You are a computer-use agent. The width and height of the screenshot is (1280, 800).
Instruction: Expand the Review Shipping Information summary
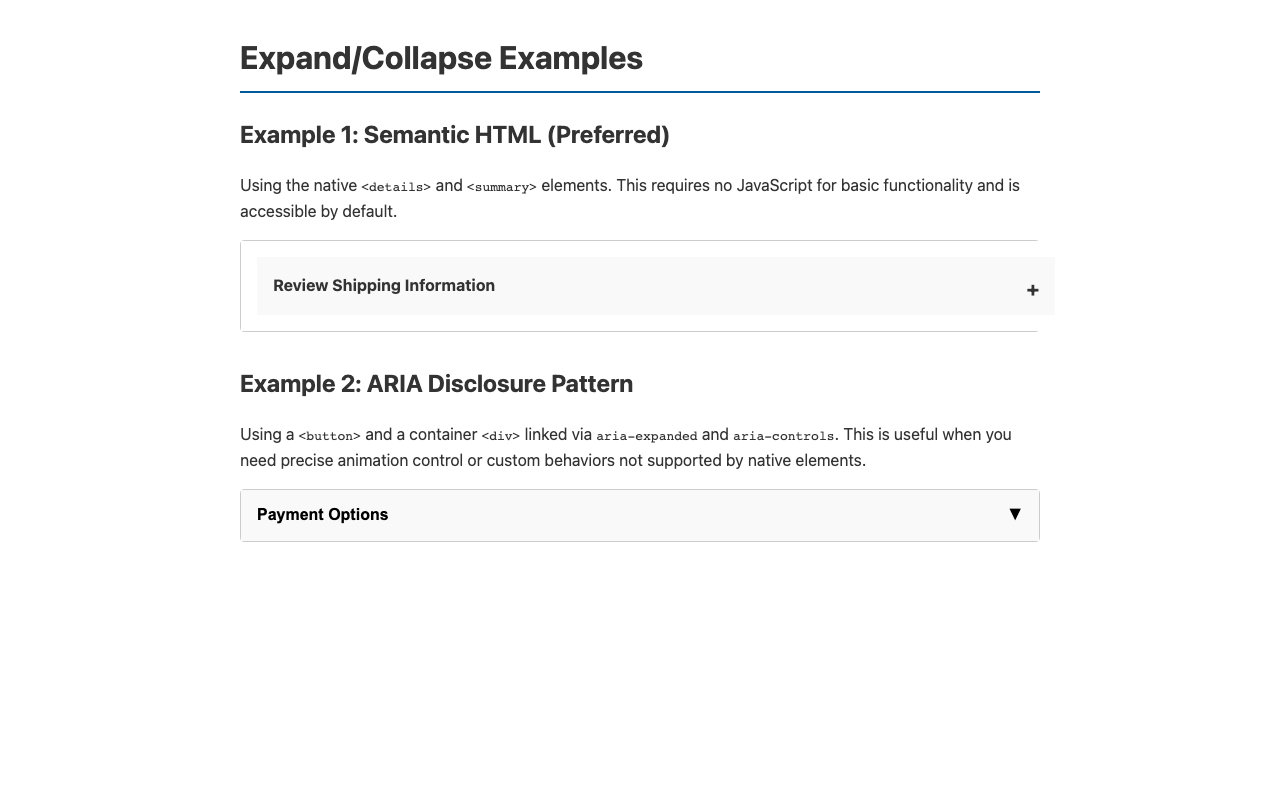tap(640, 286)
